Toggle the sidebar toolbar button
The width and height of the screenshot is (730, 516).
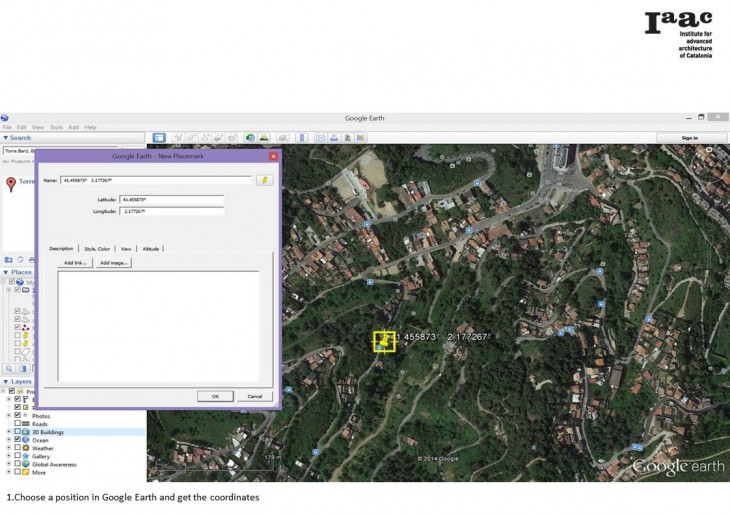click(x=159, y=138)
